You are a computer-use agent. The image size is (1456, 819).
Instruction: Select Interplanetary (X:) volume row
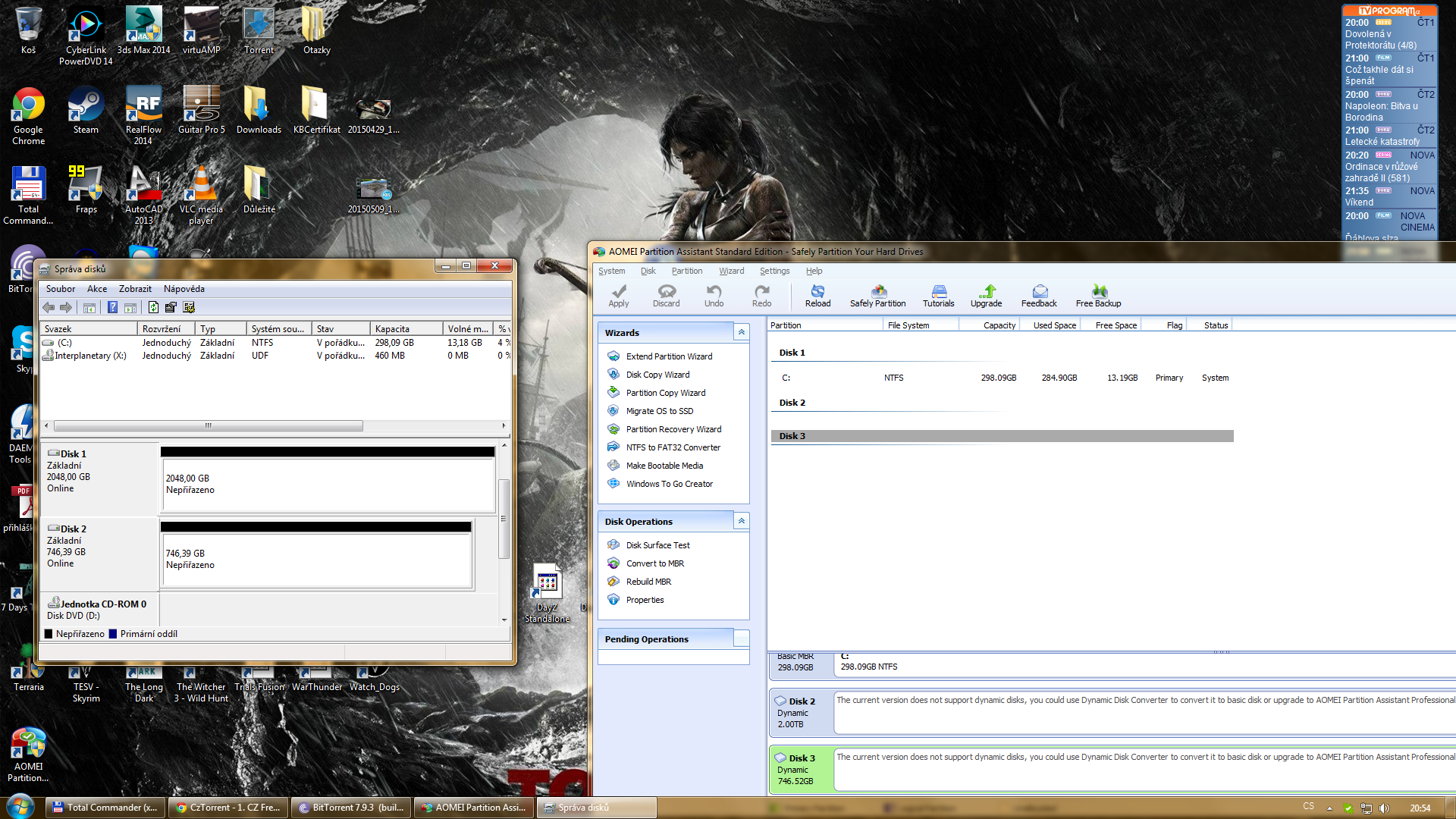click(x=275, y=356)
